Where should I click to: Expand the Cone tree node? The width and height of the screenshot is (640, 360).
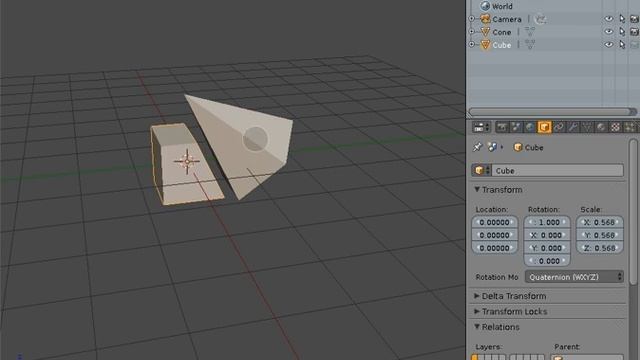(472, 31)
